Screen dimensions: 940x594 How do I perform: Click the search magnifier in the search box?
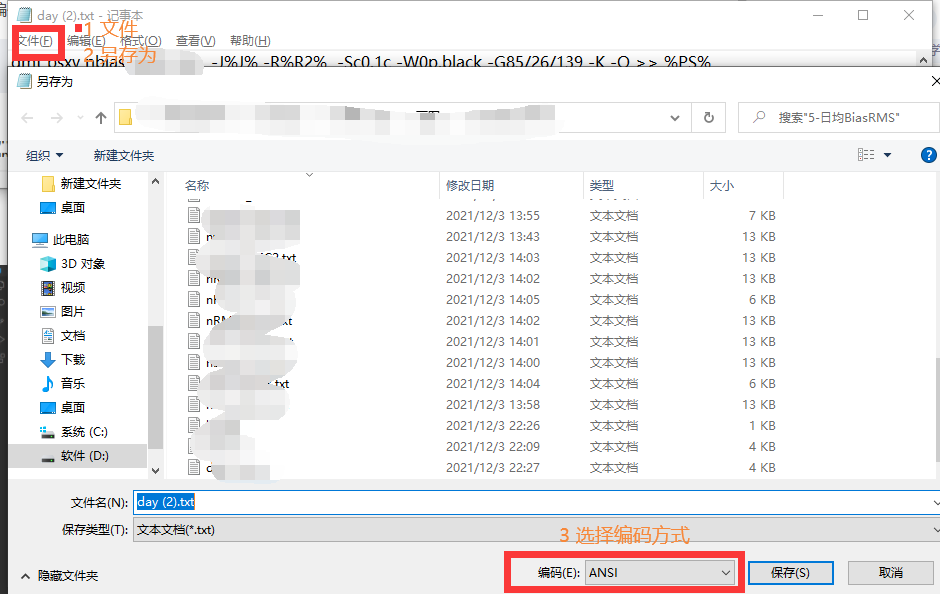(760, 117)
